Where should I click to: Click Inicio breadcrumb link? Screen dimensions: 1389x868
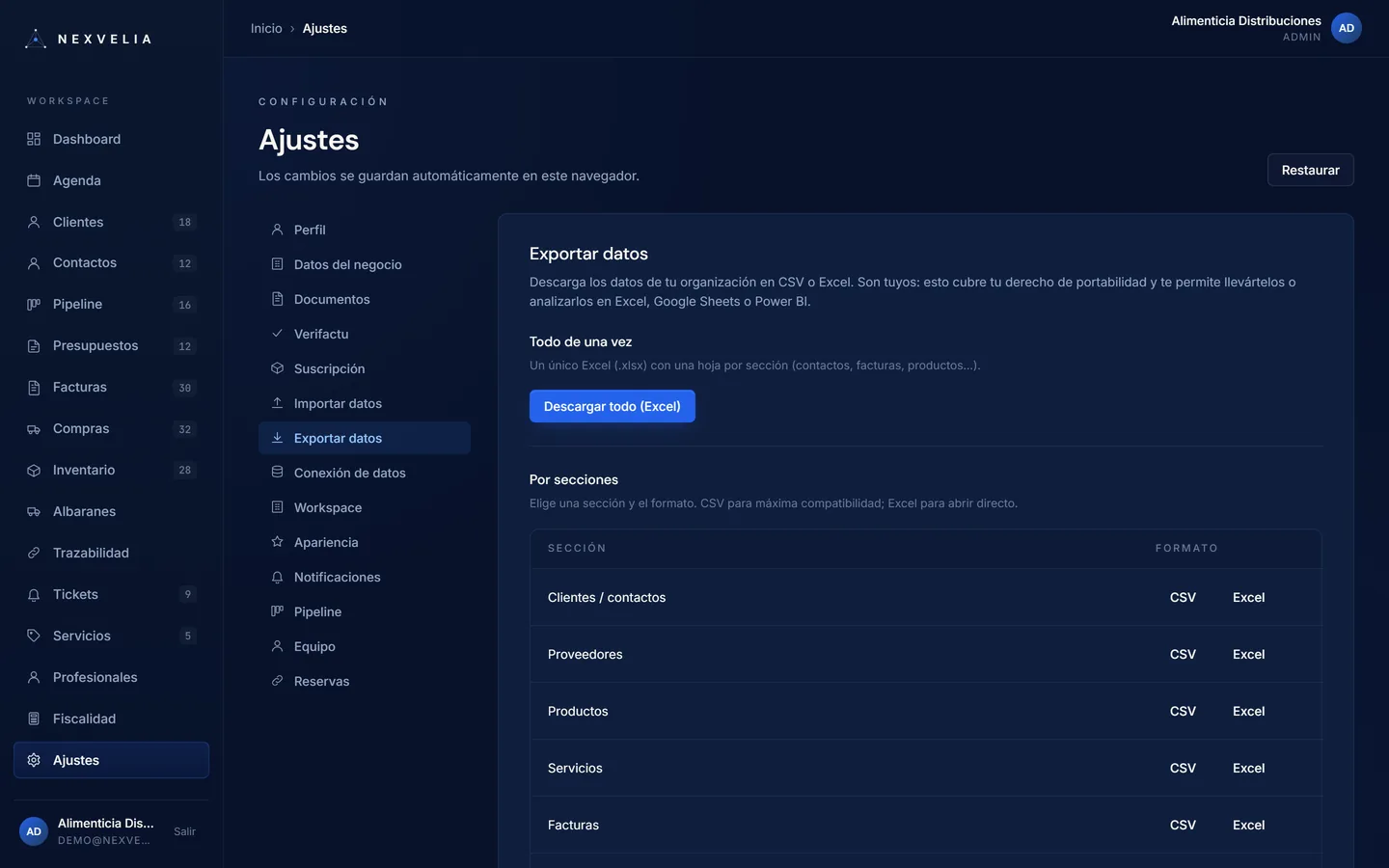coord(266,28)
